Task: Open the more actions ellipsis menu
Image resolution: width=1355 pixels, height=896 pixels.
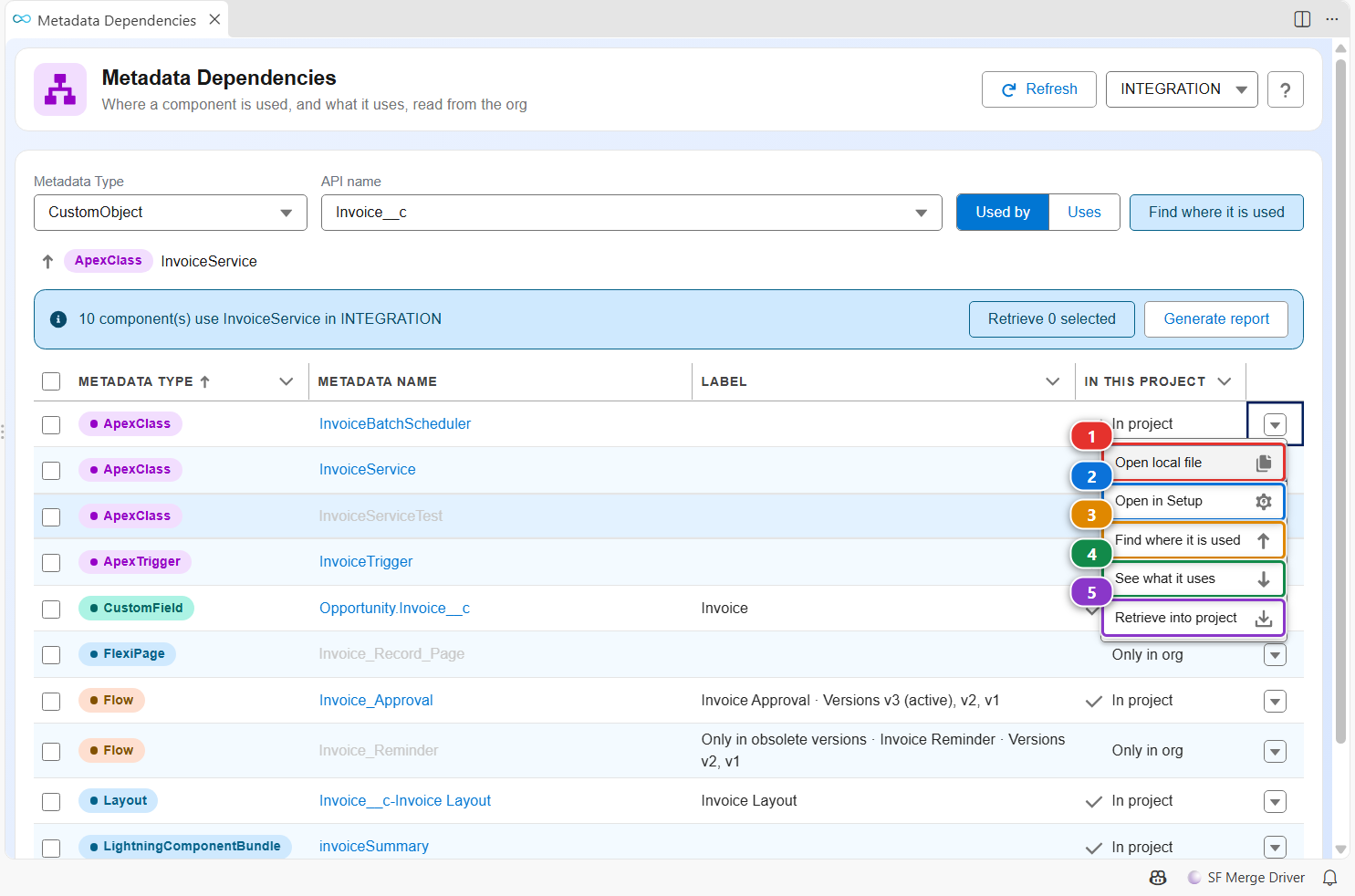Action: pyautogui.click(x=1332, y=19)
